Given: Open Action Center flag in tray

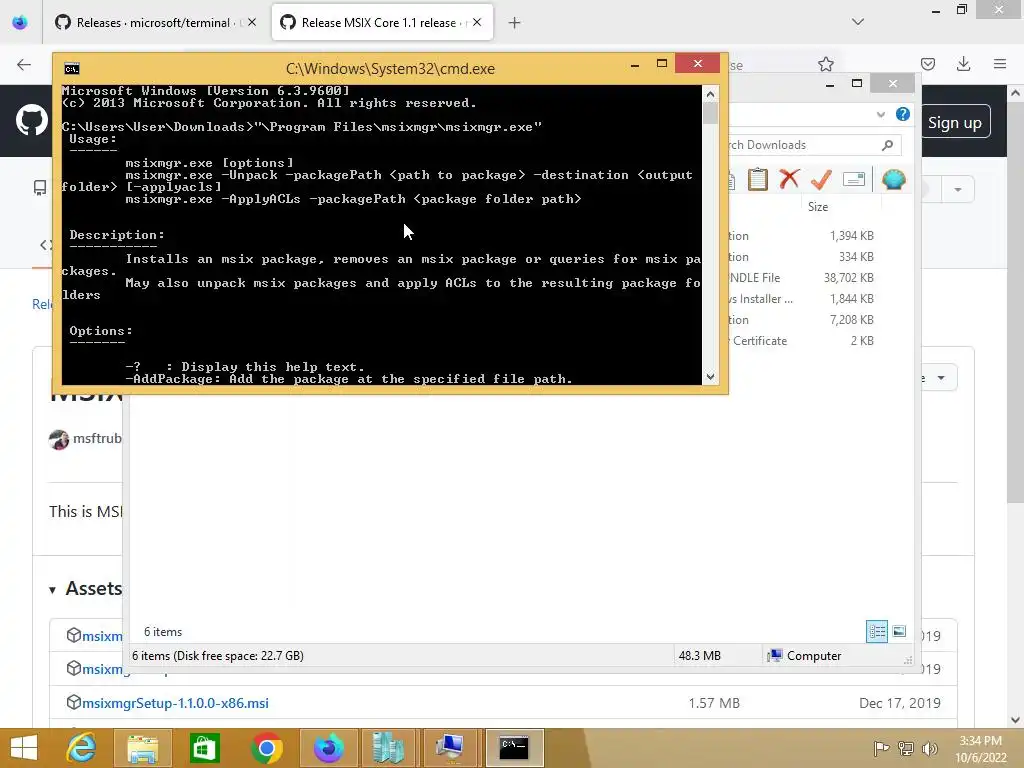Looking at the screenshot, I should (x=882, y=748).
